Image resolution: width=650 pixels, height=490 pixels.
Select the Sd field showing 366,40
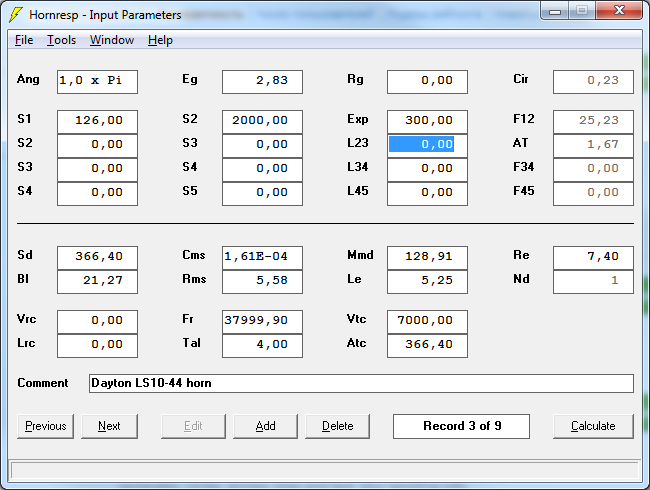(97, 258)
